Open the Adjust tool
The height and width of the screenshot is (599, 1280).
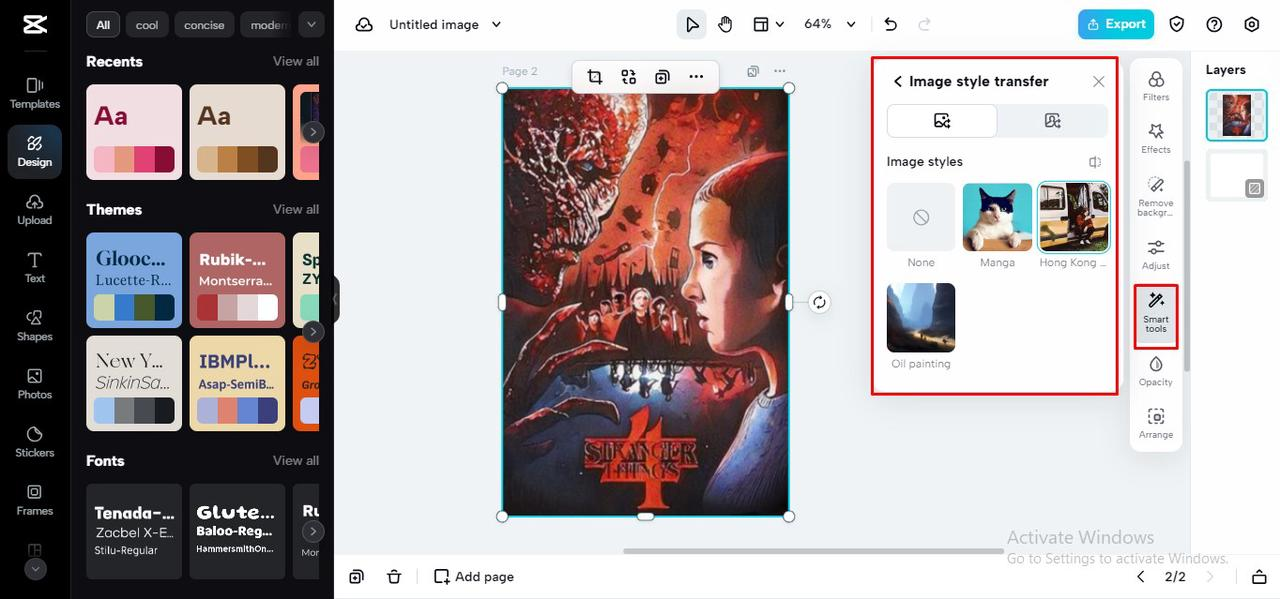(1156, 254)
